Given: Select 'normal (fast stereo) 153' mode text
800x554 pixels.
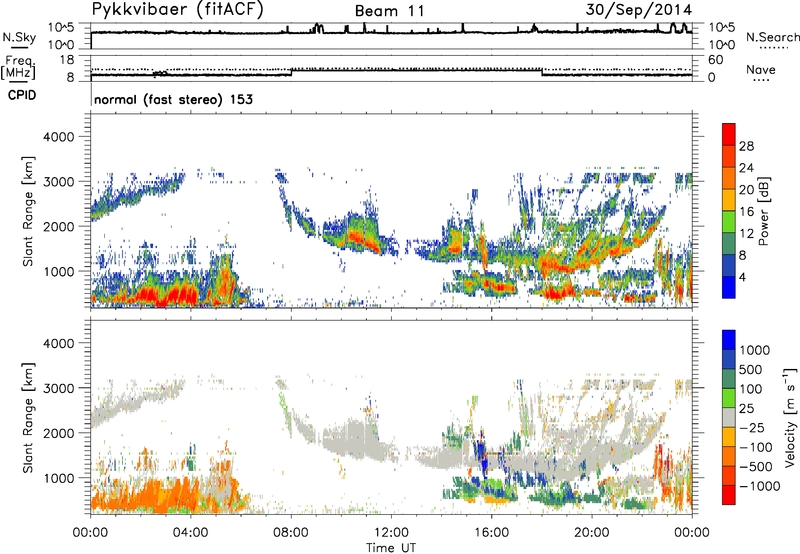Looking at the screenshot, I should click(x=173, y=99).
